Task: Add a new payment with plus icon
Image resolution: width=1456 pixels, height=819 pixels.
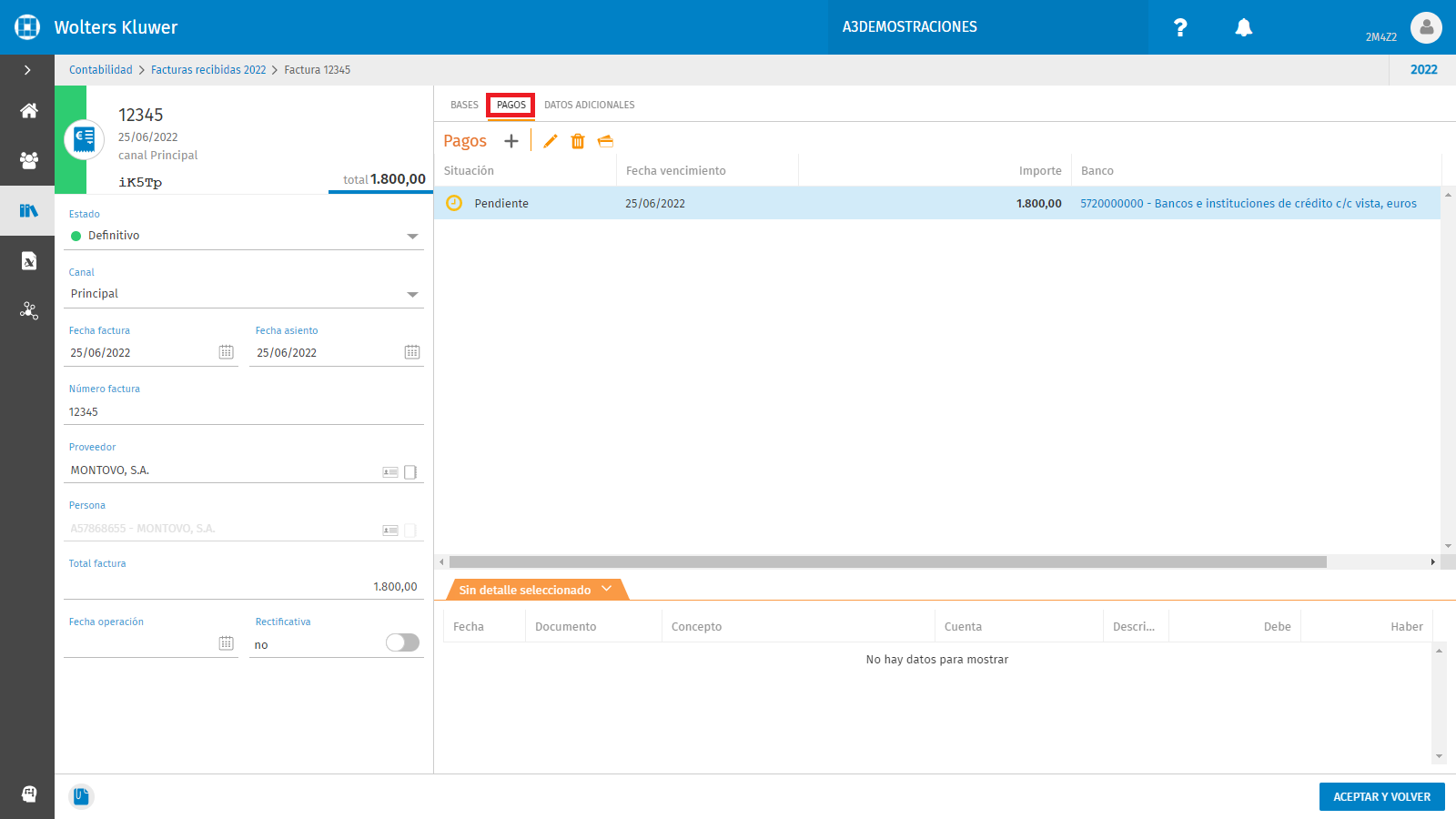Action: [511, 141]
